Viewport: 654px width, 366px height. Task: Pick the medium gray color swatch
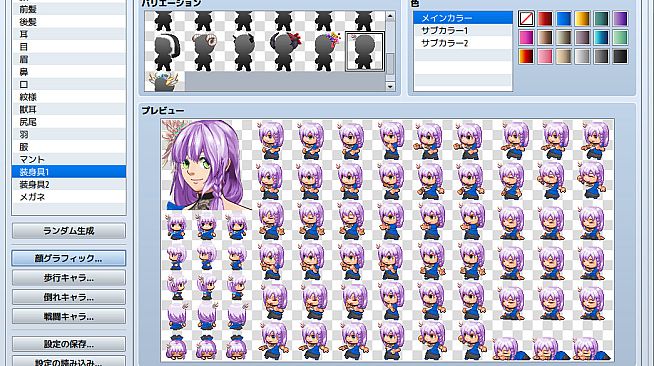pos(601,56)
